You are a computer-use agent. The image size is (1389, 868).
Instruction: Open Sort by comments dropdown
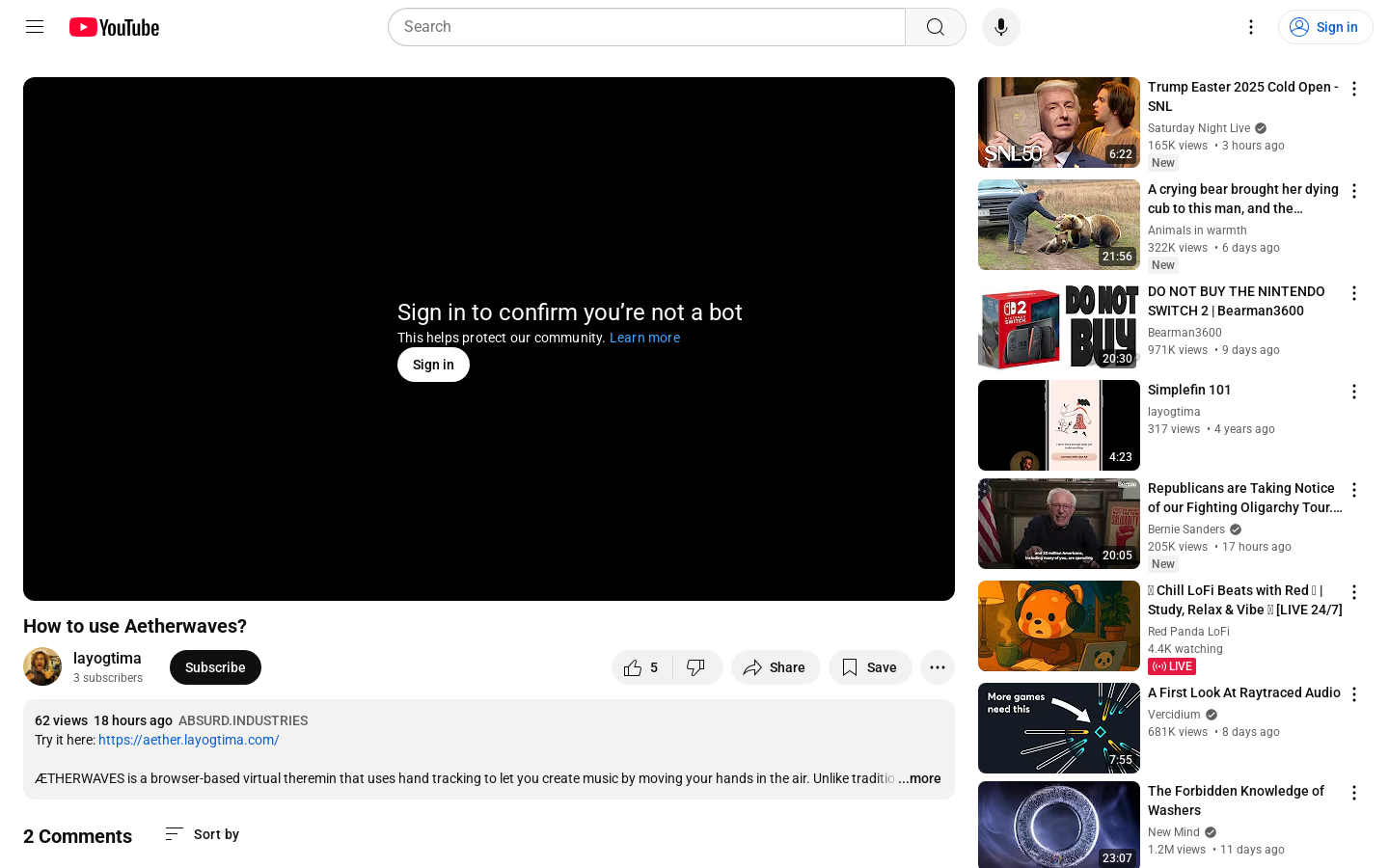pyautogui.click(x=202, y=834)
